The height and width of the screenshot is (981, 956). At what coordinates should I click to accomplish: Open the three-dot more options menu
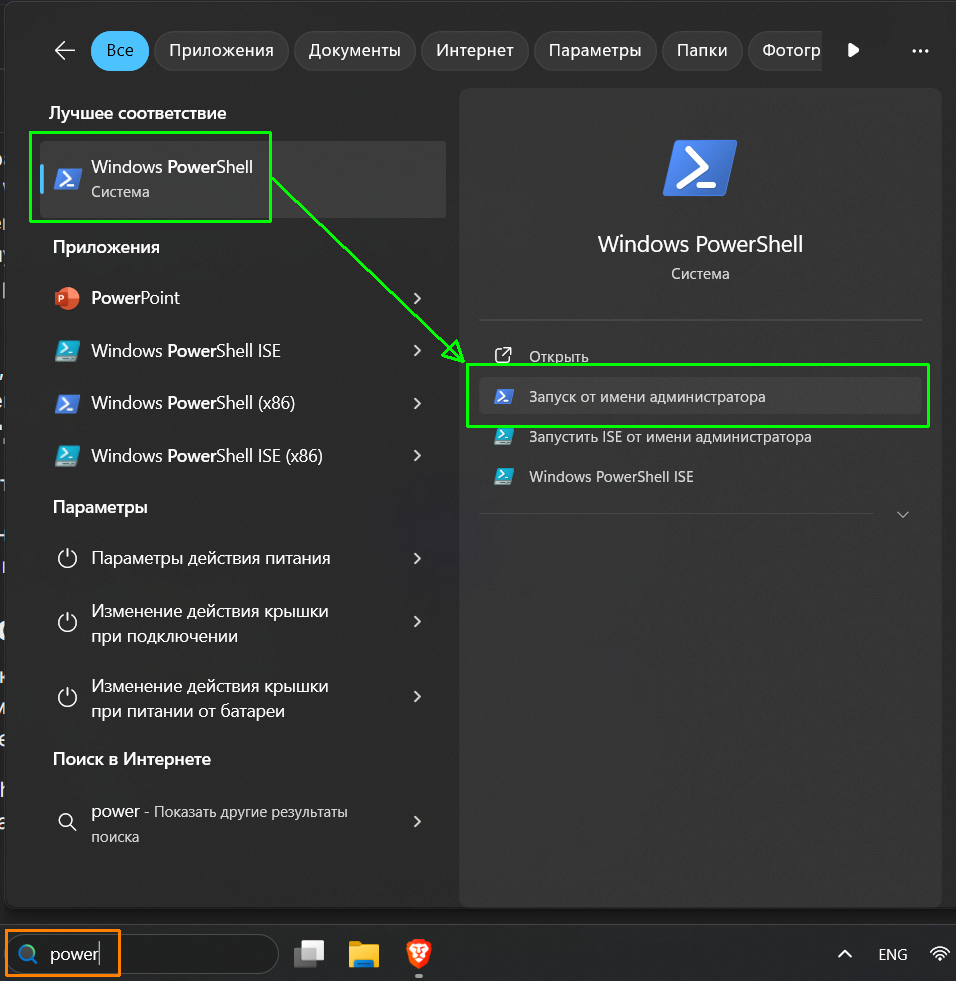coord(920,50)
